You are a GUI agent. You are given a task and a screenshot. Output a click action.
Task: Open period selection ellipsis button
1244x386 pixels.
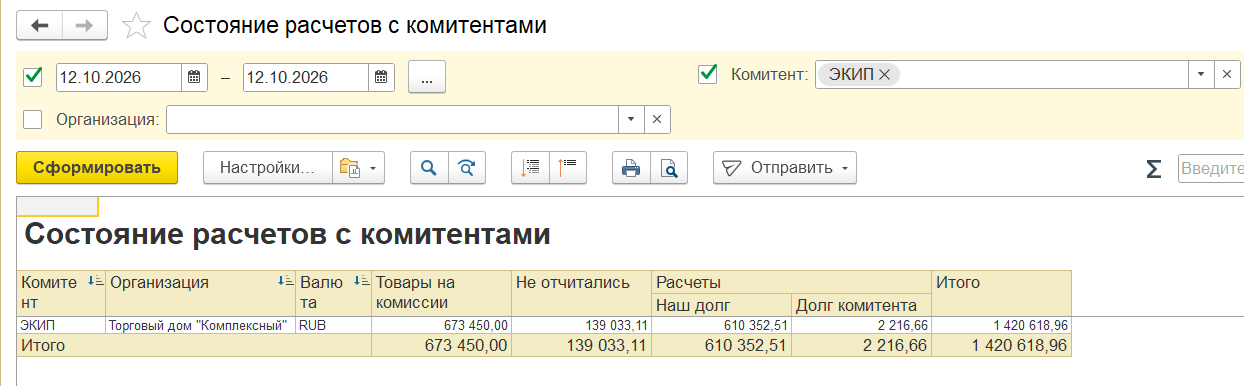coord(427,76)
